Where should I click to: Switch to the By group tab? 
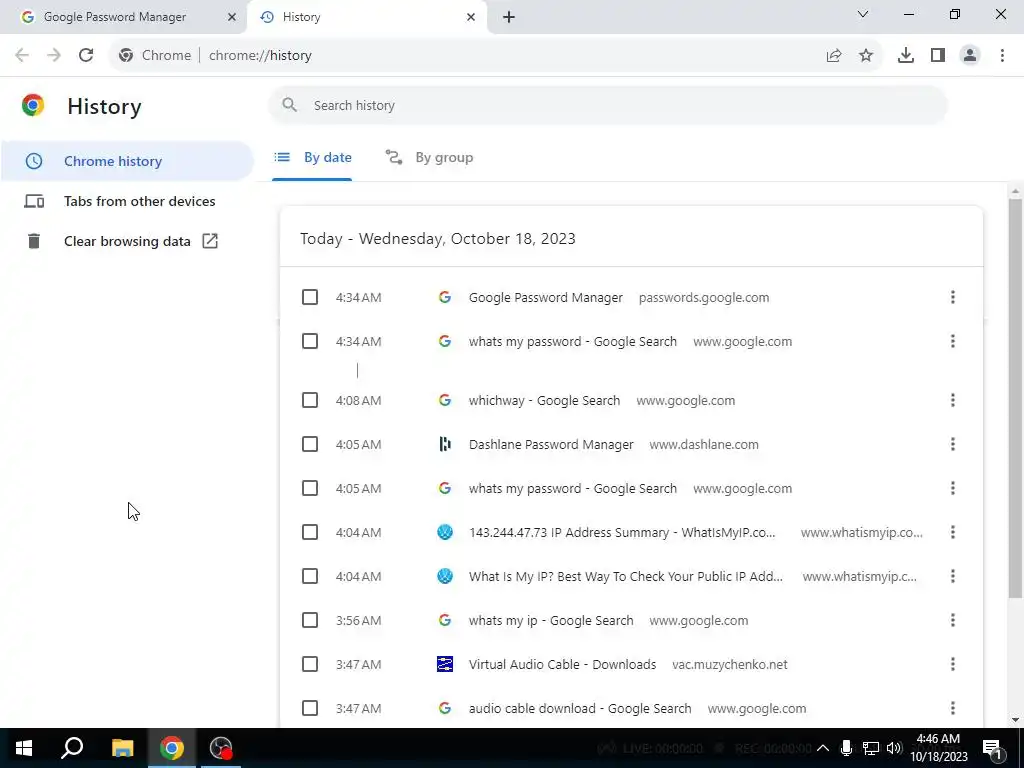tap(429, 157)
